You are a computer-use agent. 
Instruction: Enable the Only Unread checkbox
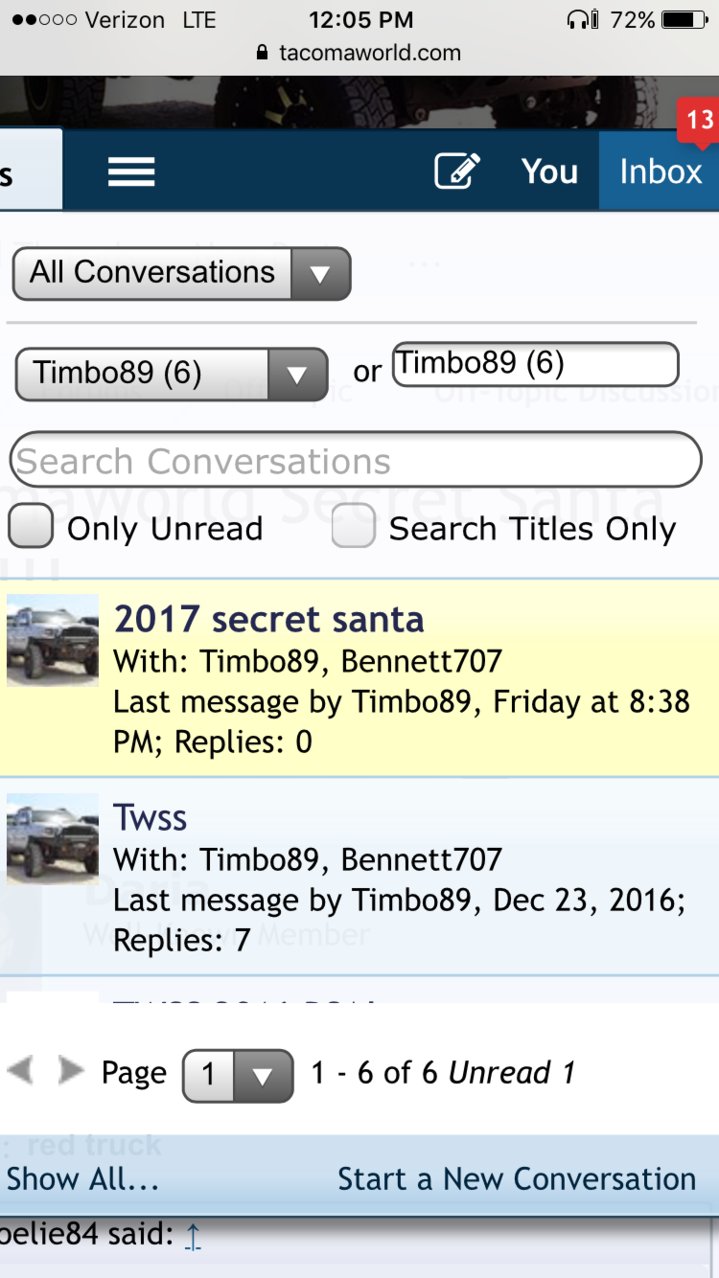(x=31, y=527)
